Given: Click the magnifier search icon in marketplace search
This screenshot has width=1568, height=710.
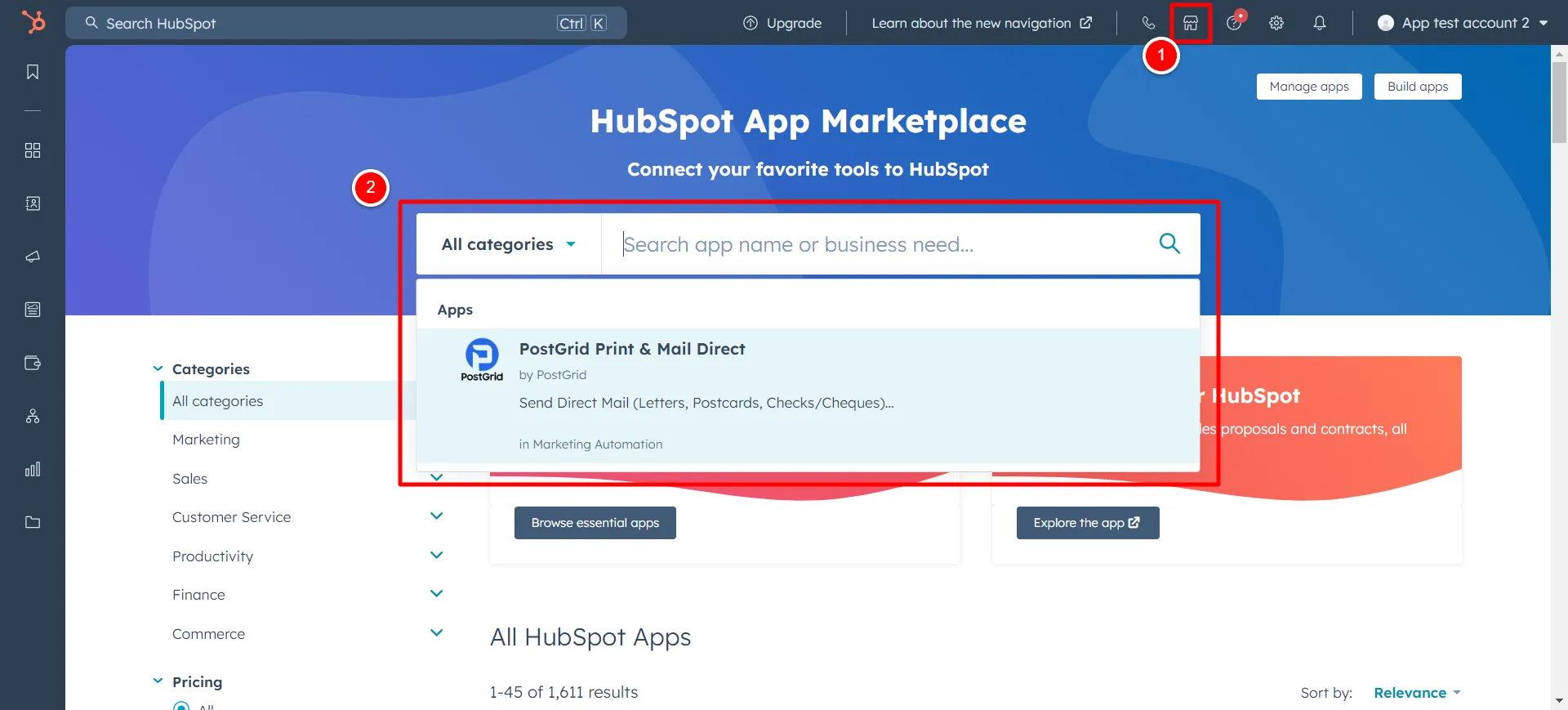Looking at the screenshot, I should pyautogui.click(x=1169, y=243).
